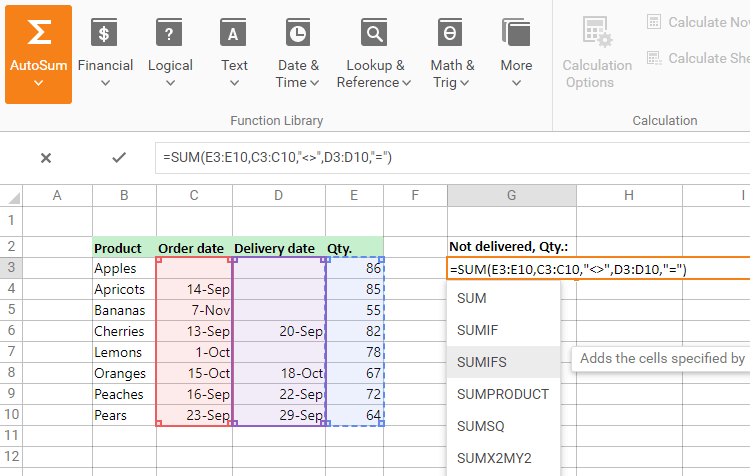Cancel formula entry with the X icon
The image size is (750, 476).
(45, 157)
